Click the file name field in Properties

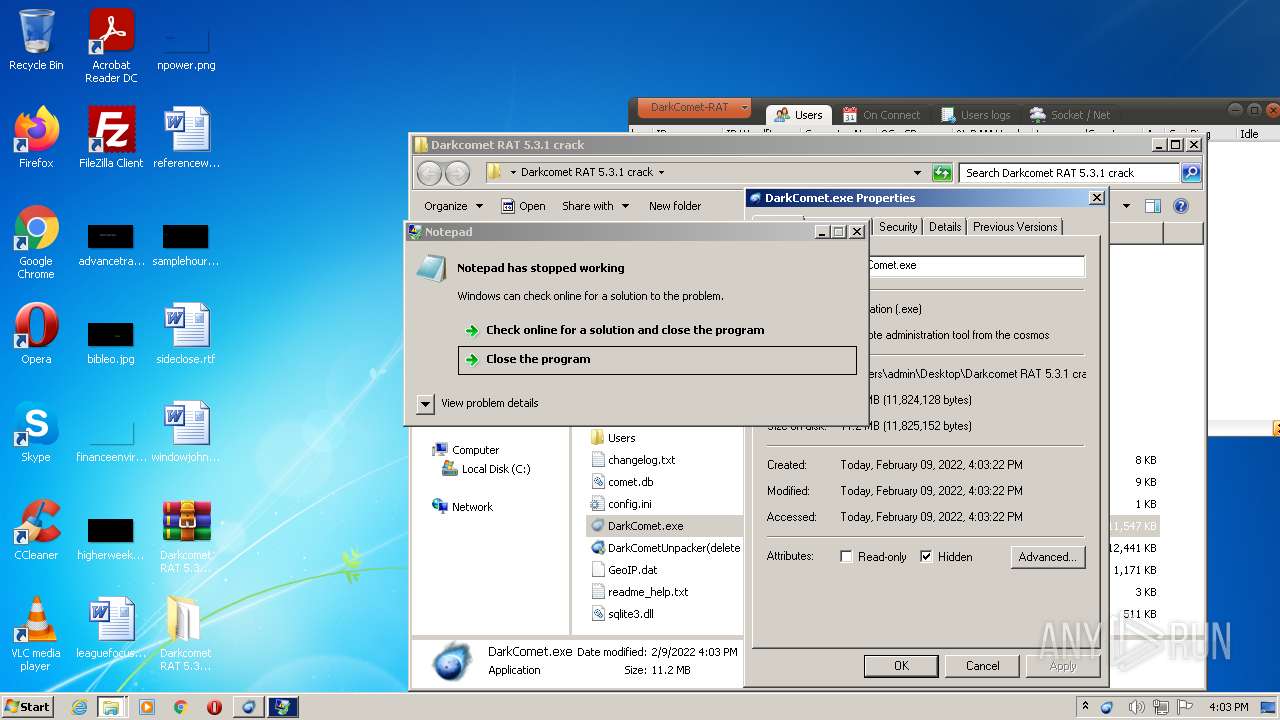click(976, 266)
